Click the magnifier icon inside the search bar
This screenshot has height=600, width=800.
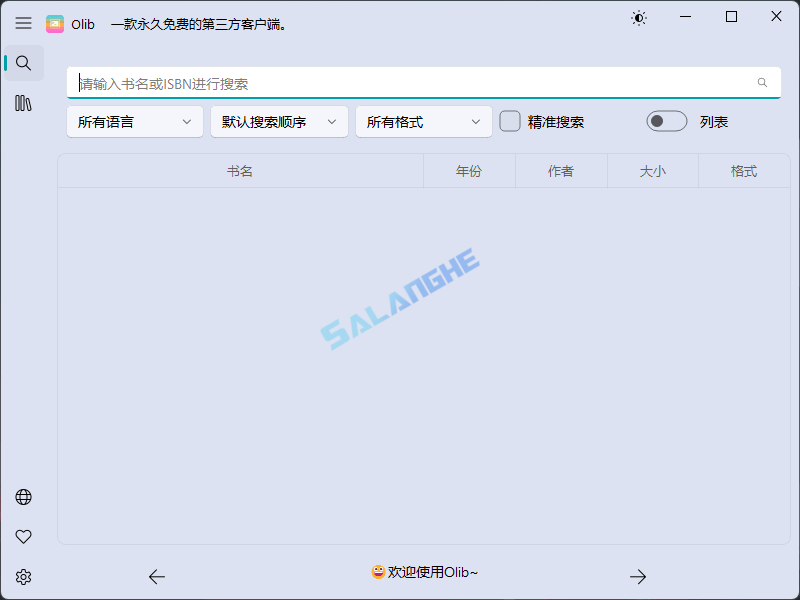pos(762,83)
